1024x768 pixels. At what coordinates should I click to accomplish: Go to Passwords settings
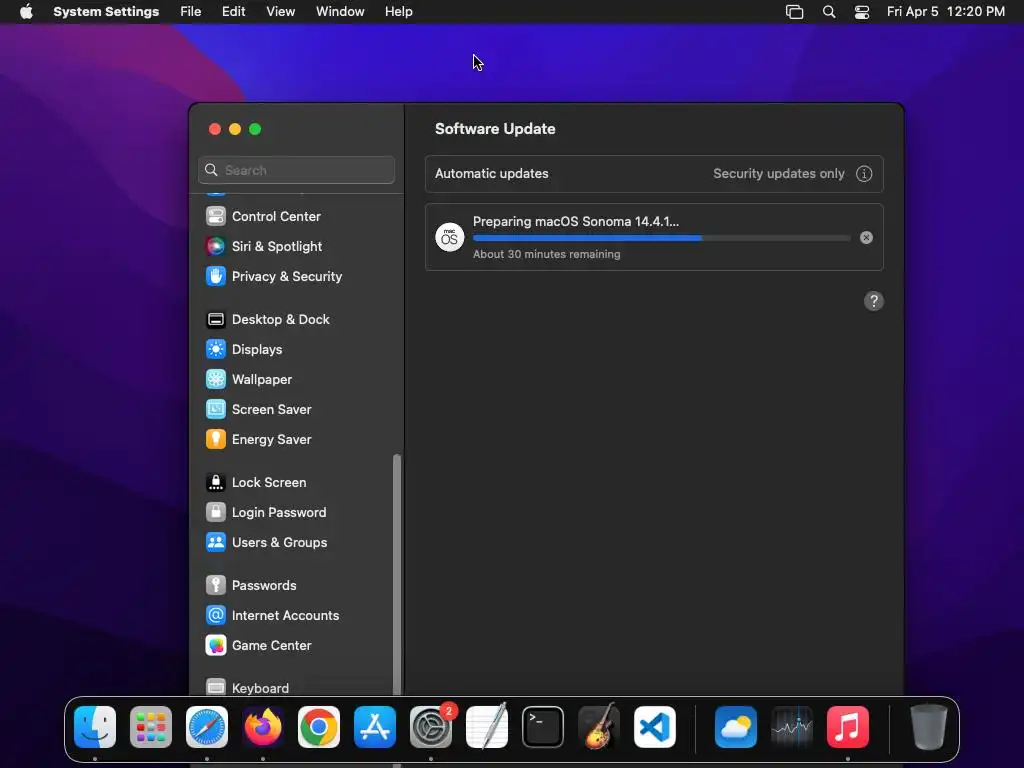coord(251,586)
